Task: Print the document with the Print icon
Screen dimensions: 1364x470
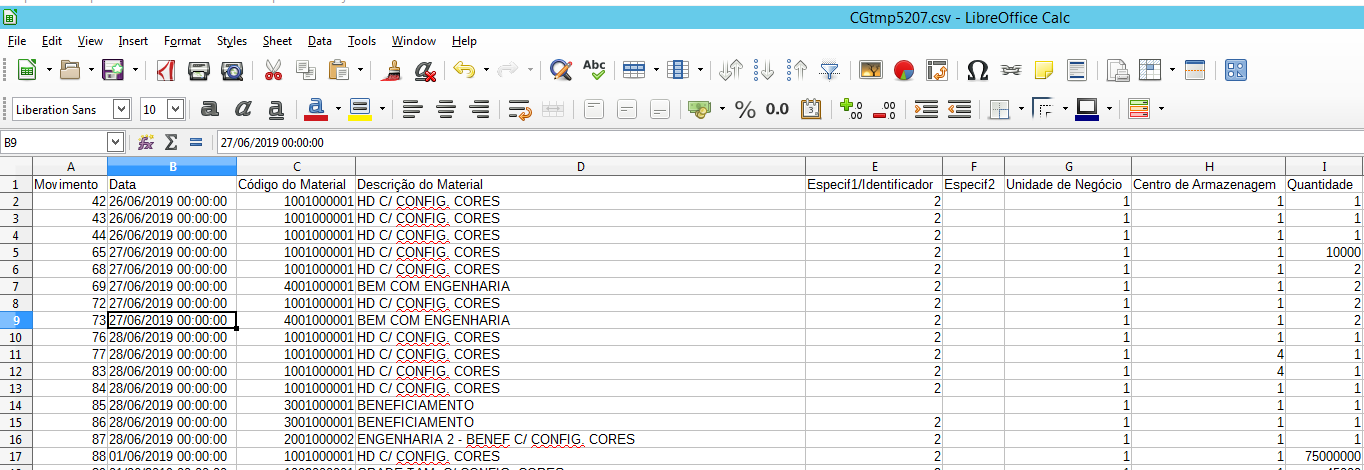Action: tap(199, 70)
